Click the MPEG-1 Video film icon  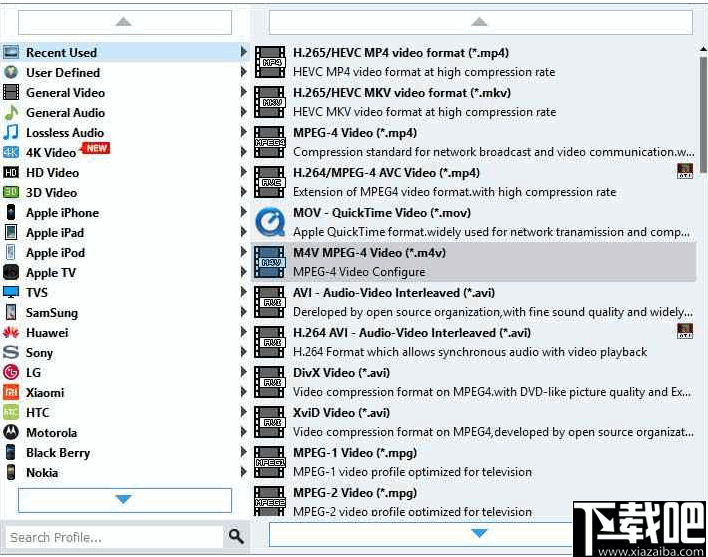coord(270,462)
